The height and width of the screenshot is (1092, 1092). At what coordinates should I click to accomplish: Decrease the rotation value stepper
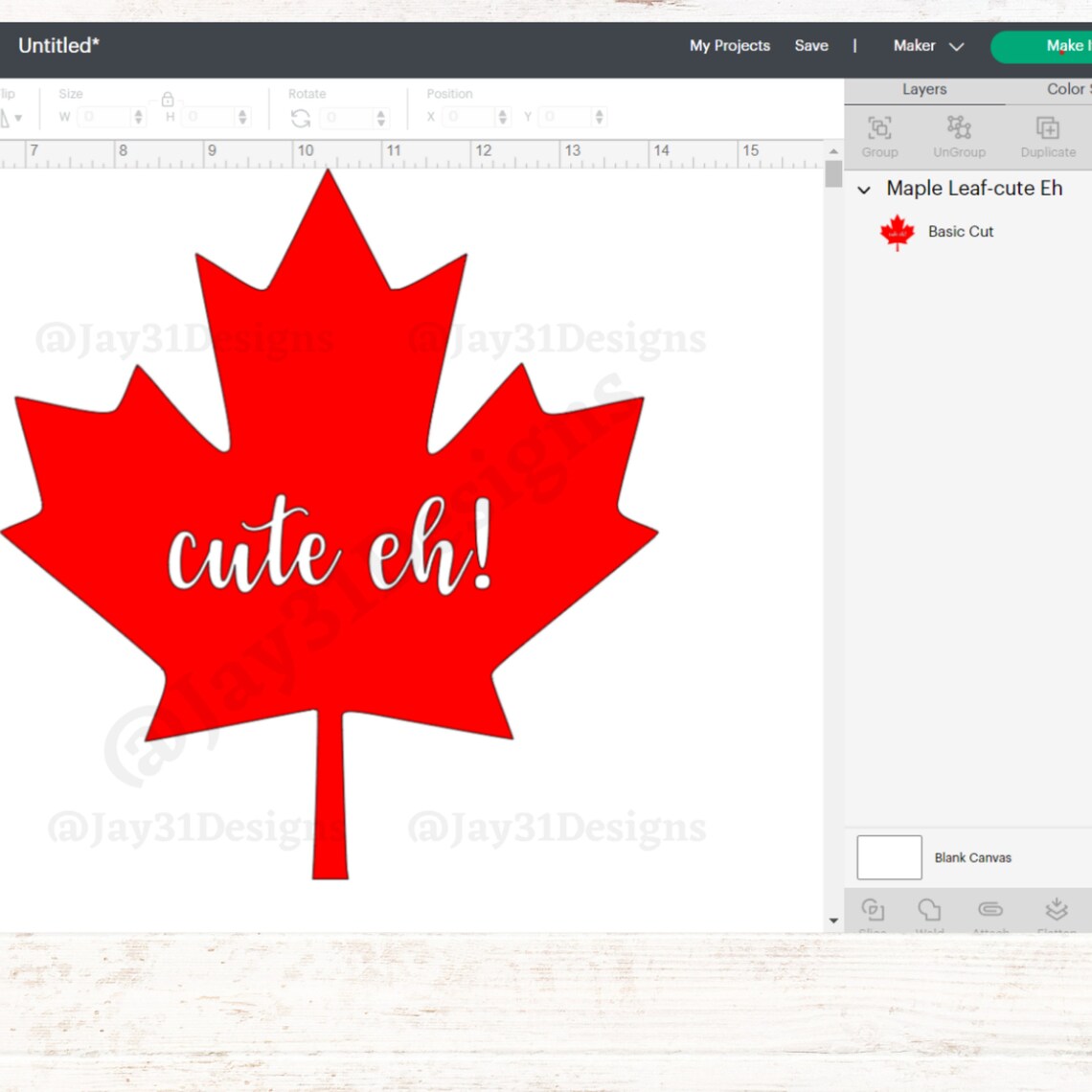(x=383, y=121)
